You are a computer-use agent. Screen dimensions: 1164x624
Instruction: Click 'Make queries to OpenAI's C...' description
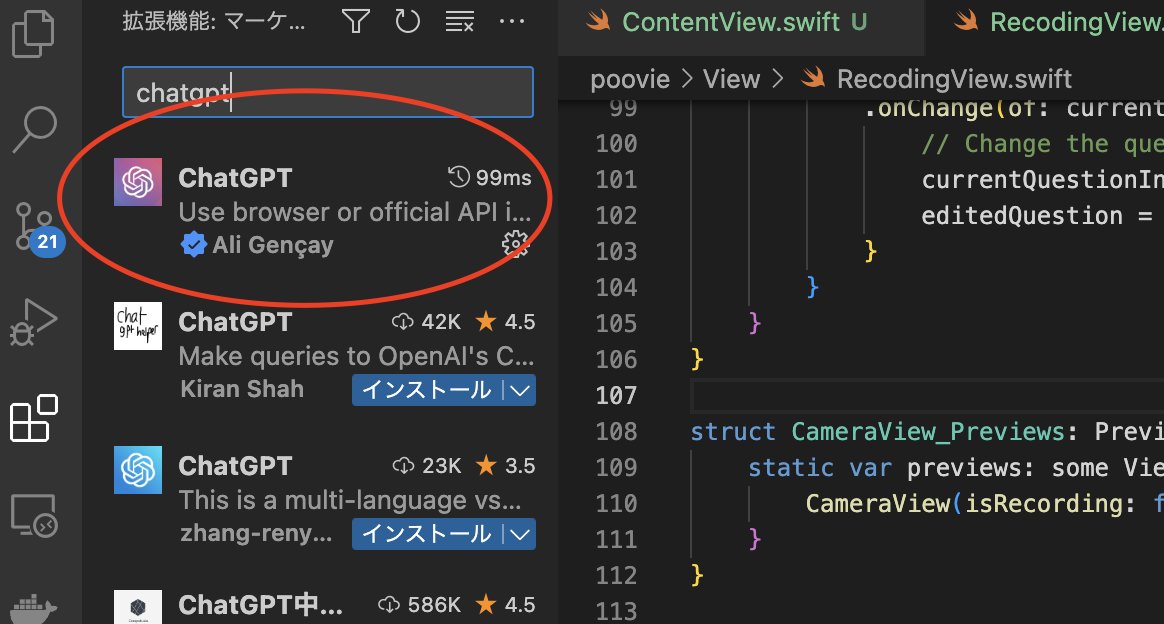tap(356, 356)
